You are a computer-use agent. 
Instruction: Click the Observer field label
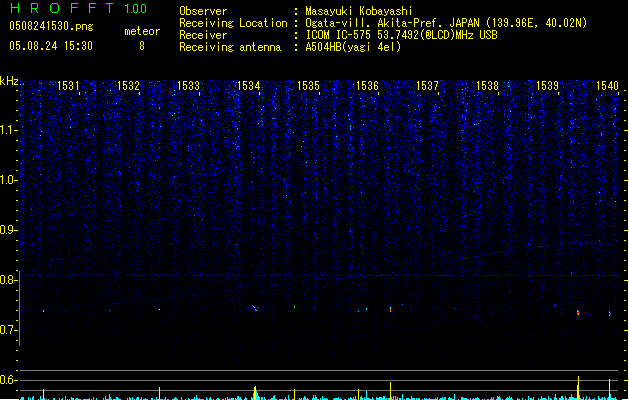[203, 11]
